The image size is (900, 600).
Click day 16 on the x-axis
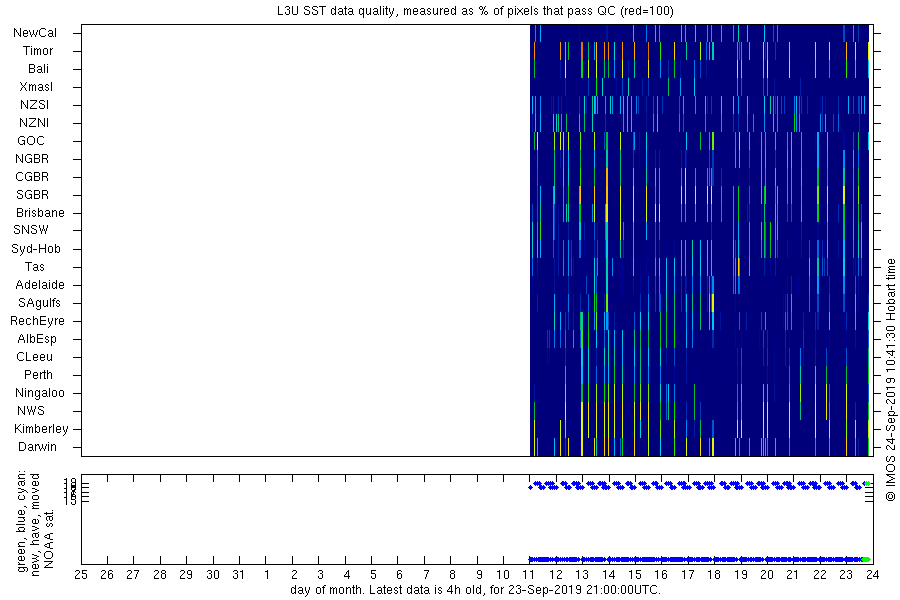pos(661,575)
